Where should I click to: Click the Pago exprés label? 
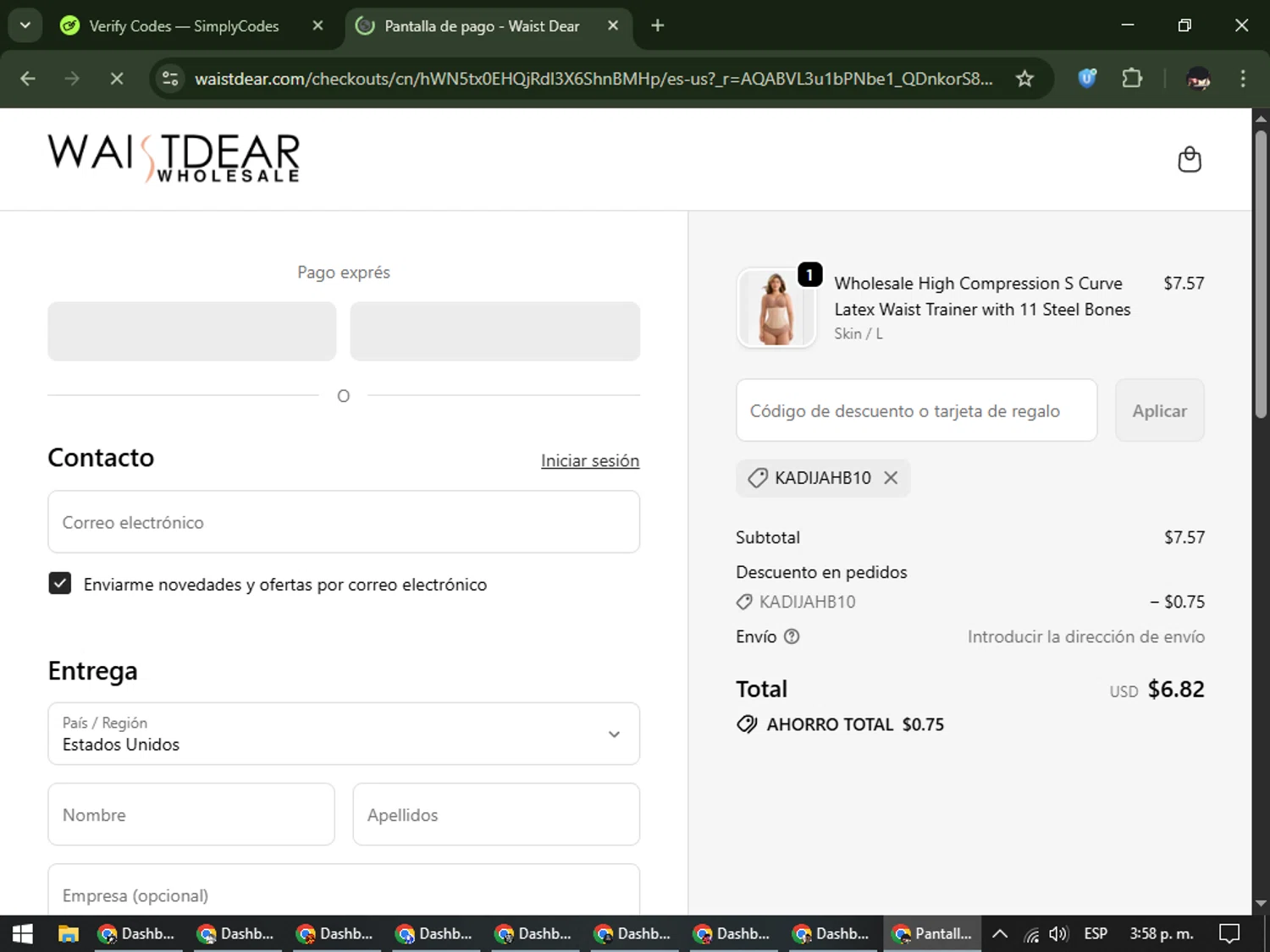[344, 272]
